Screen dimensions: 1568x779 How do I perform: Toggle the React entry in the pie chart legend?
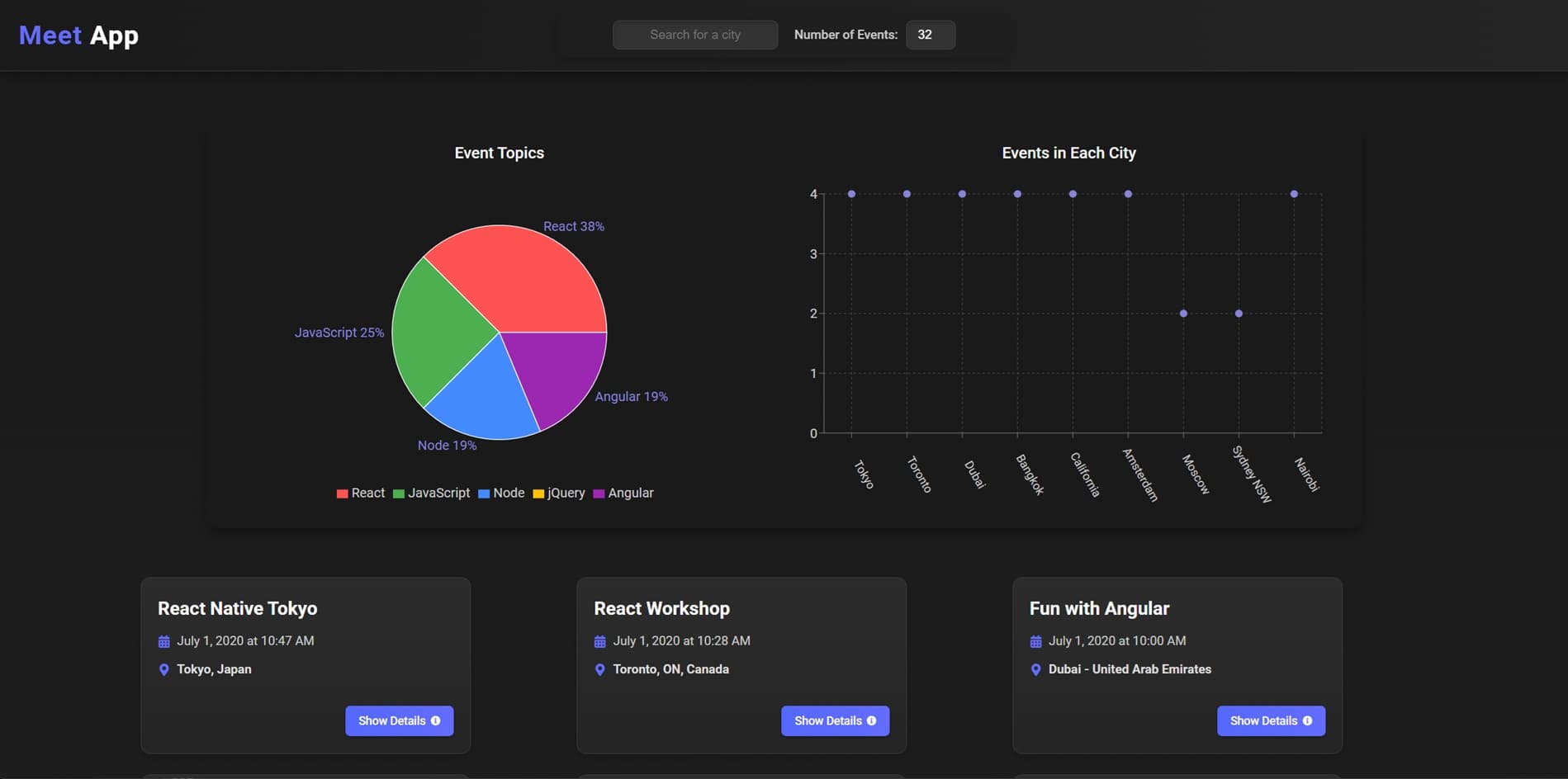tap(361, 493)
